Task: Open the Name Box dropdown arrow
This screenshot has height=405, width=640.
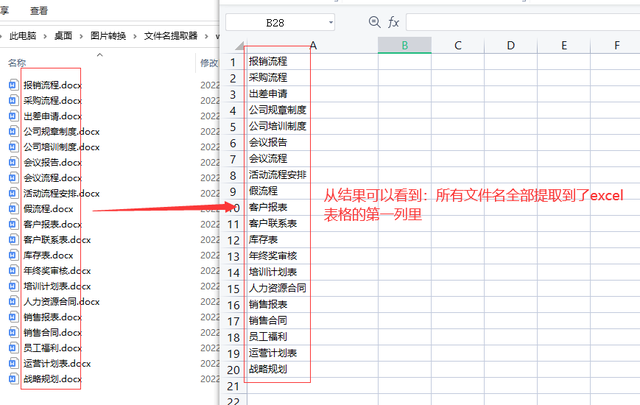Action: point(329,21)
